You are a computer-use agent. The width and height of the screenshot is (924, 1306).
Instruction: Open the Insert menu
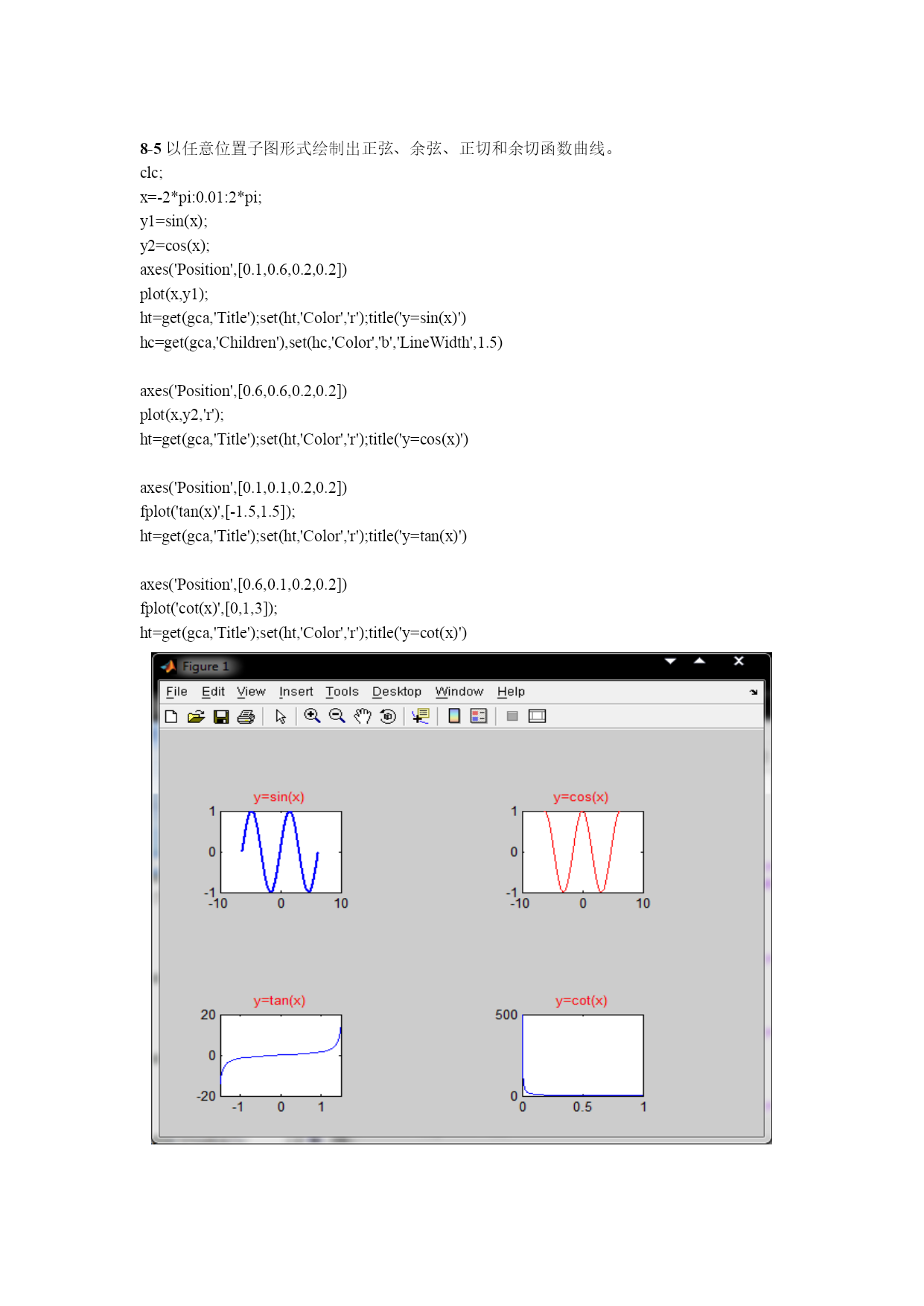coord(296,692)
